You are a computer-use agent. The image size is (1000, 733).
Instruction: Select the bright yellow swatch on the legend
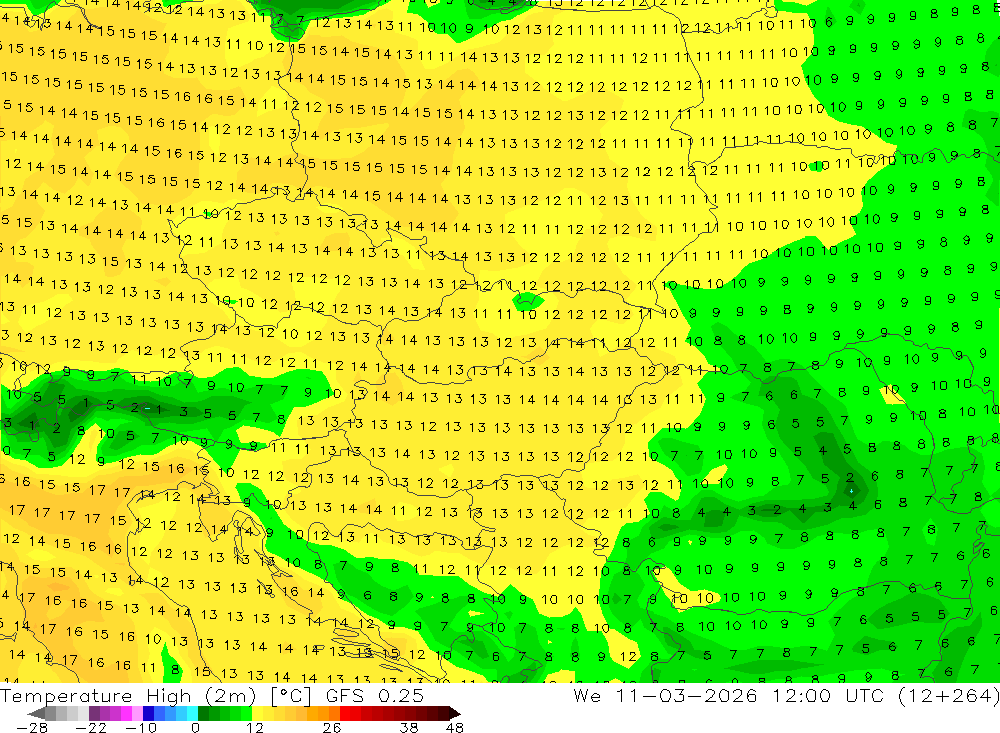click(257, 714)
